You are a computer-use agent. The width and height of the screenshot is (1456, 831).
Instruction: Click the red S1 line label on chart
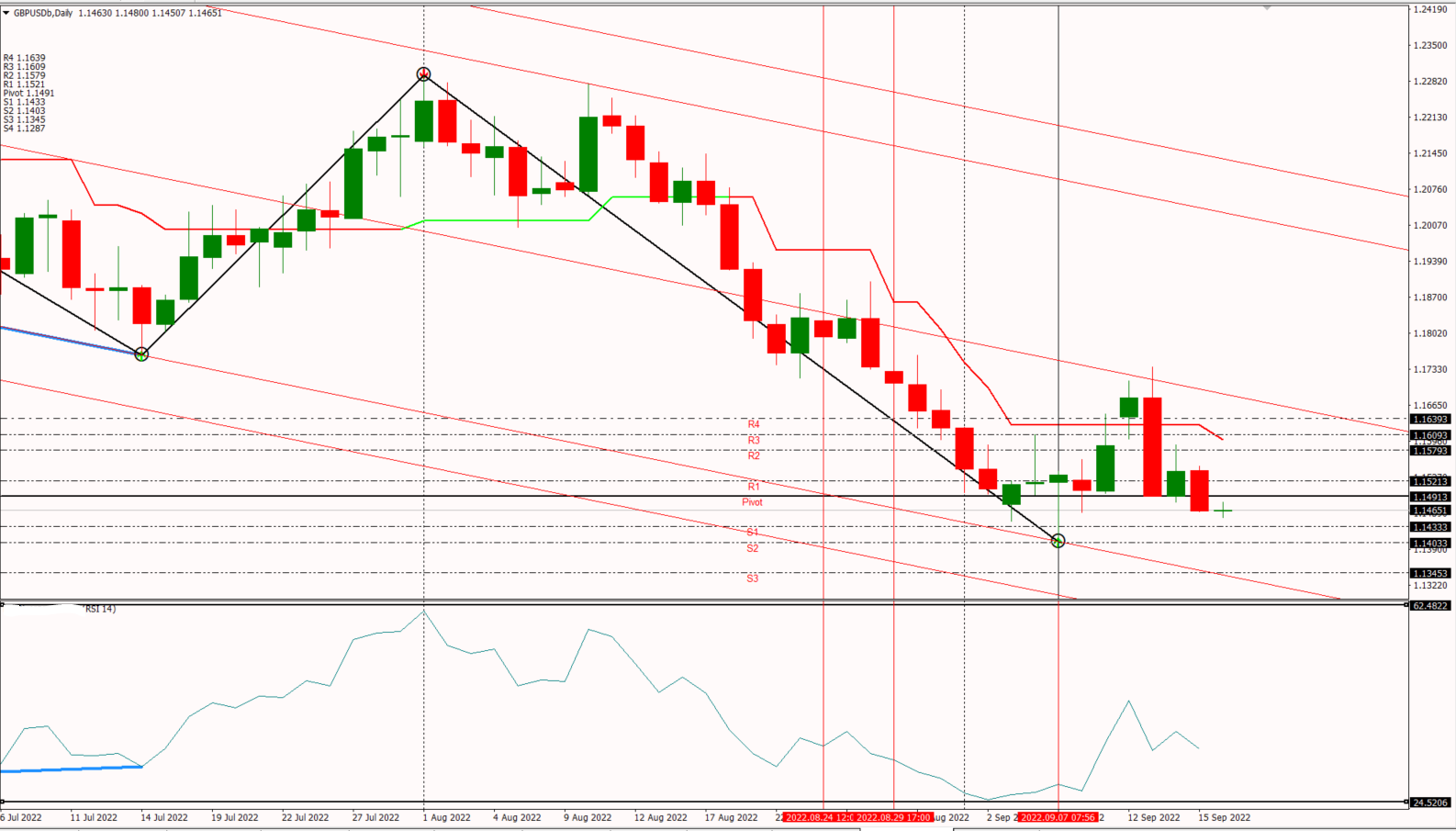tap(753, 533)
